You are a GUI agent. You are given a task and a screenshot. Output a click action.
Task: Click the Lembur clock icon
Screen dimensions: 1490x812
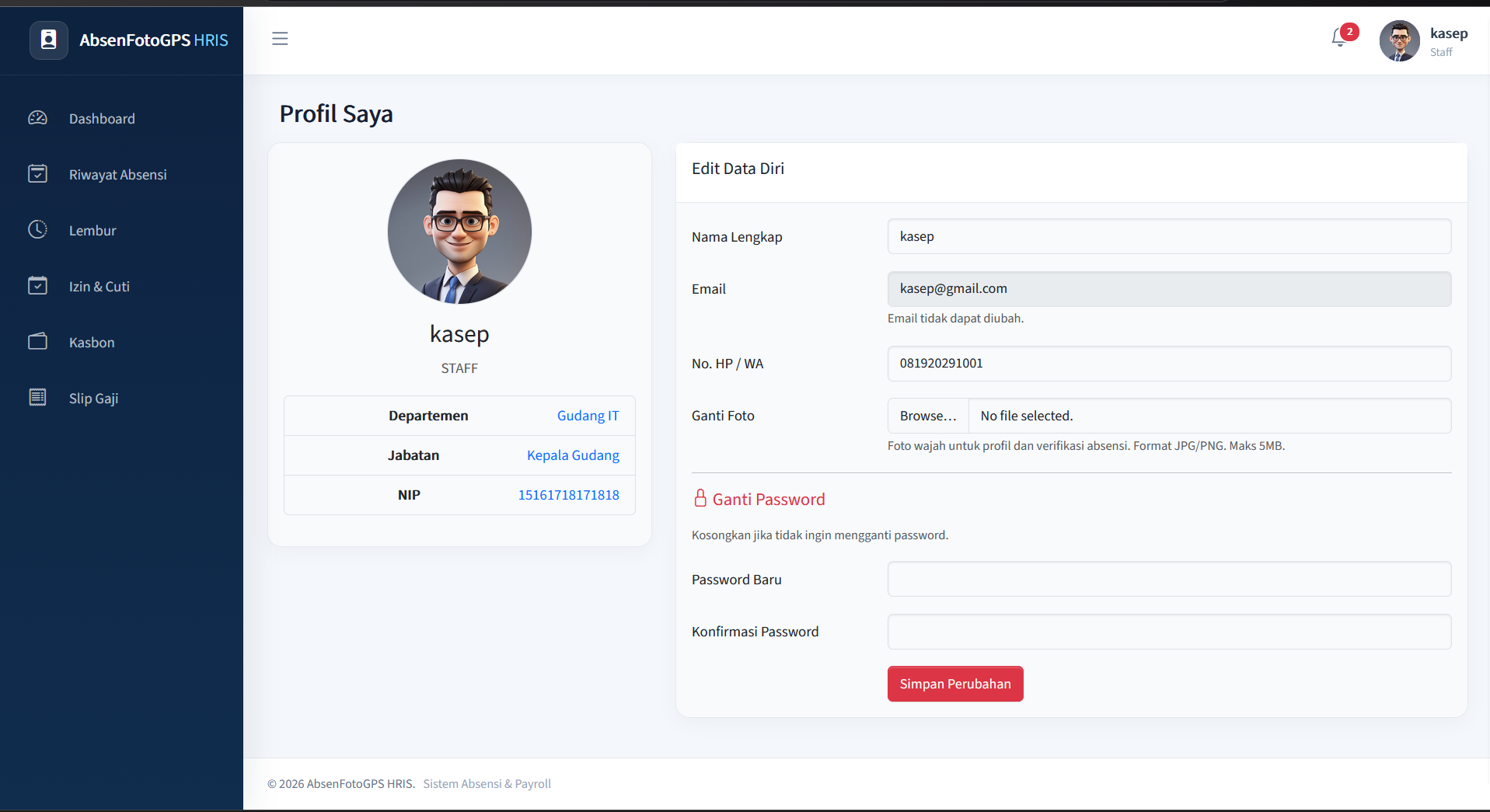click(38, 230)
